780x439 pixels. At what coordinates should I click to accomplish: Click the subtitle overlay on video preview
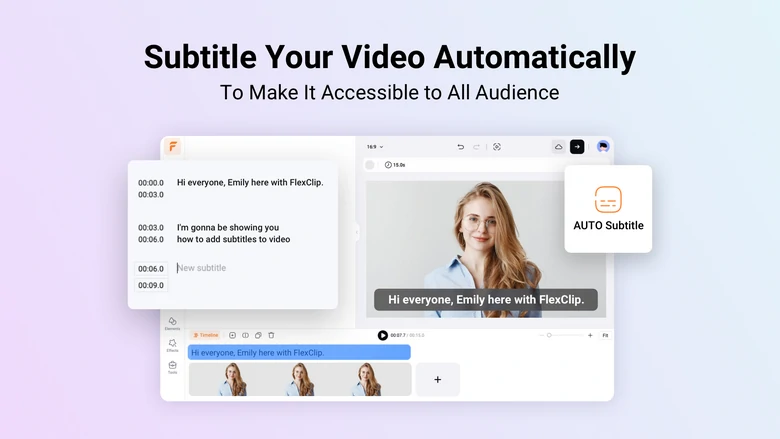coord(486,300)
